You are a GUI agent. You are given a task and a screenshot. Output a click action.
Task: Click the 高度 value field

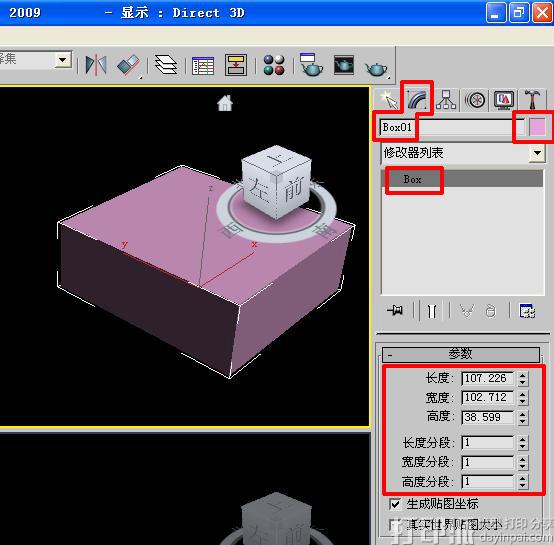[x=488, y=417]
